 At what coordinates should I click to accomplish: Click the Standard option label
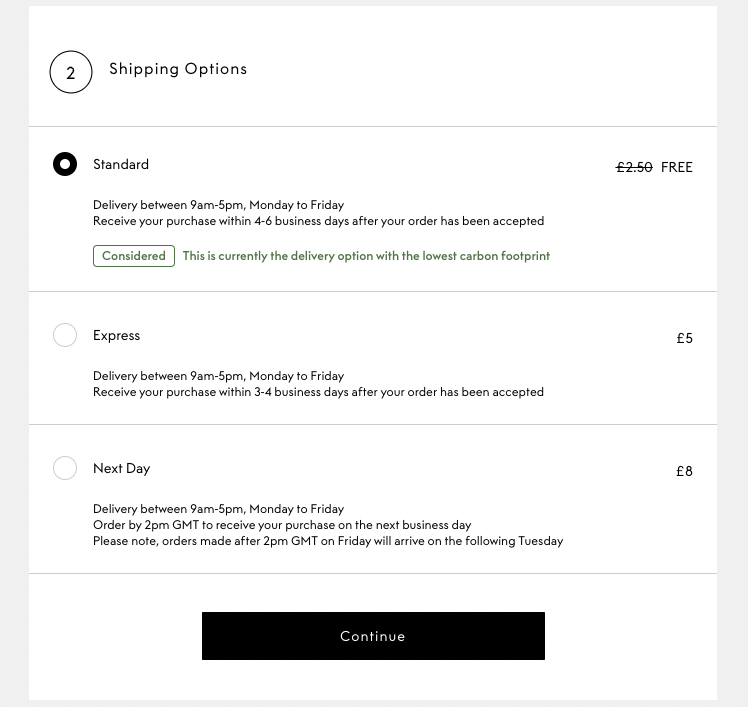(121, 164)
